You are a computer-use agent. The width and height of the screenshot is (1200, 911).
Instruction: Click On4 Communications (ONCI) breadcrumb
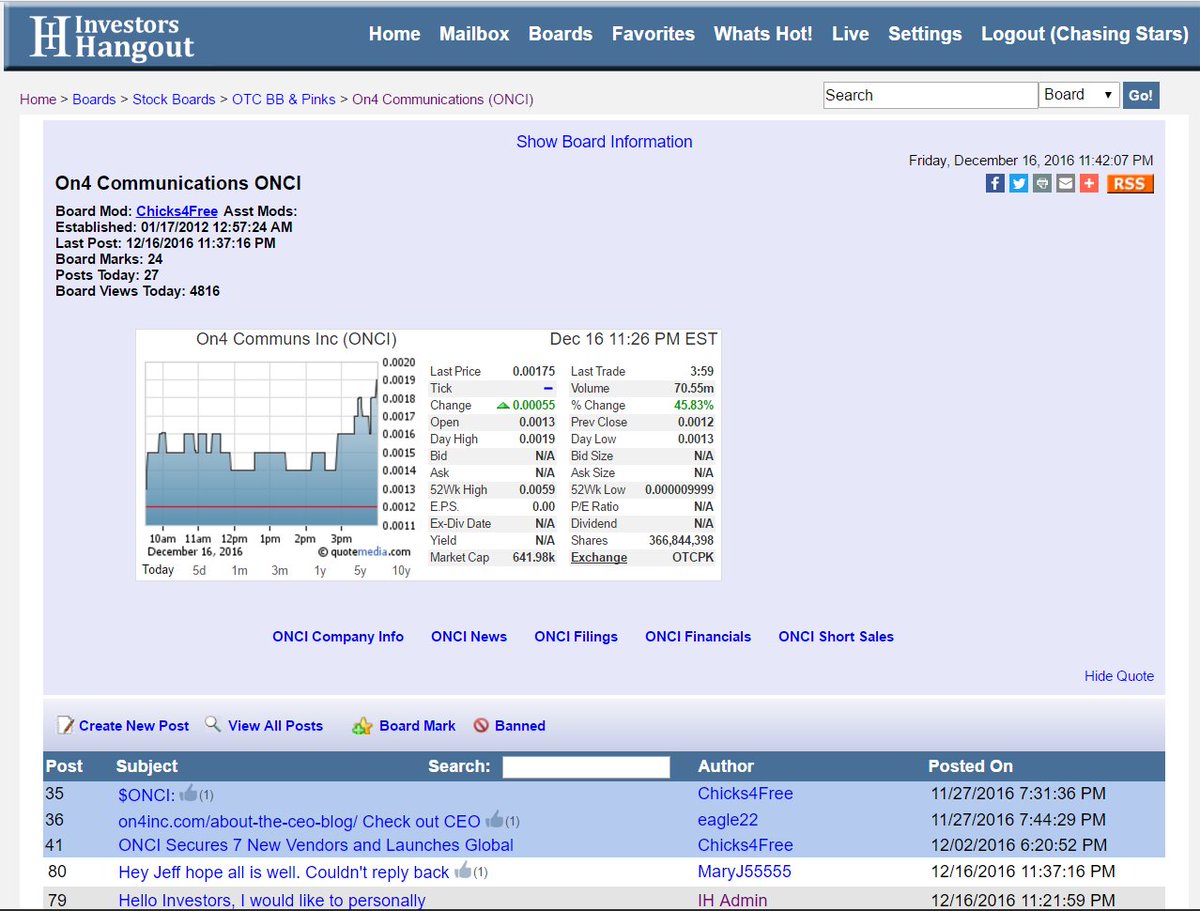[443, 99]
